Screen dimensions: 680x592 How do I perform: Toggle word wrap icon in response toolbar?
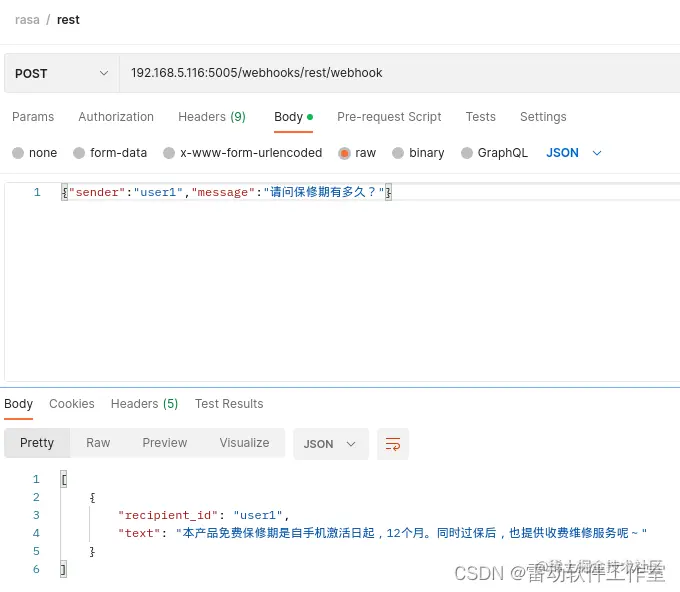click(x=393, y=444)
